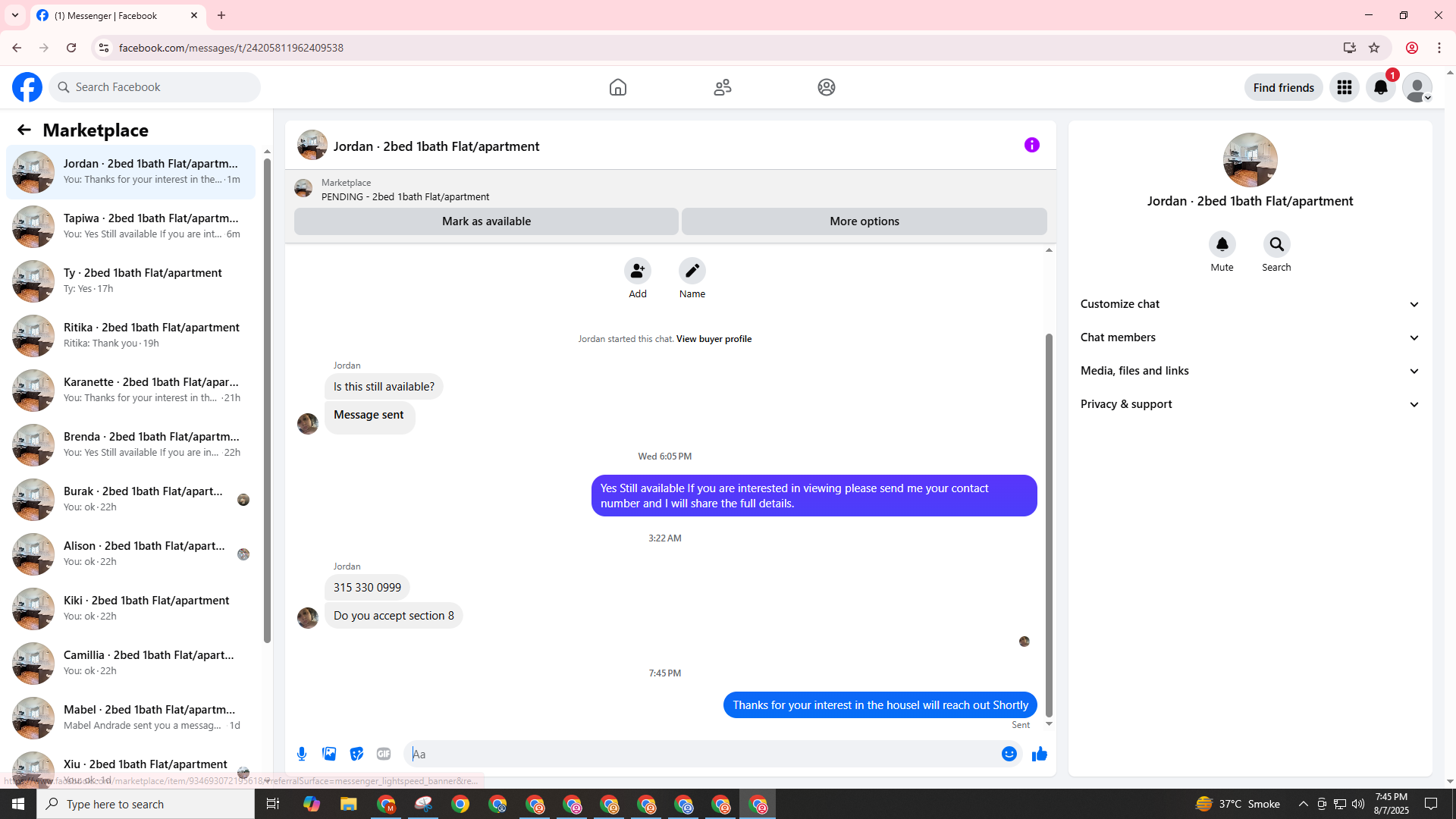This screenshot has width=1456, height=819.
Task: Open Camillia's 2bed 1bath chat
Action: tap(130, 664)
